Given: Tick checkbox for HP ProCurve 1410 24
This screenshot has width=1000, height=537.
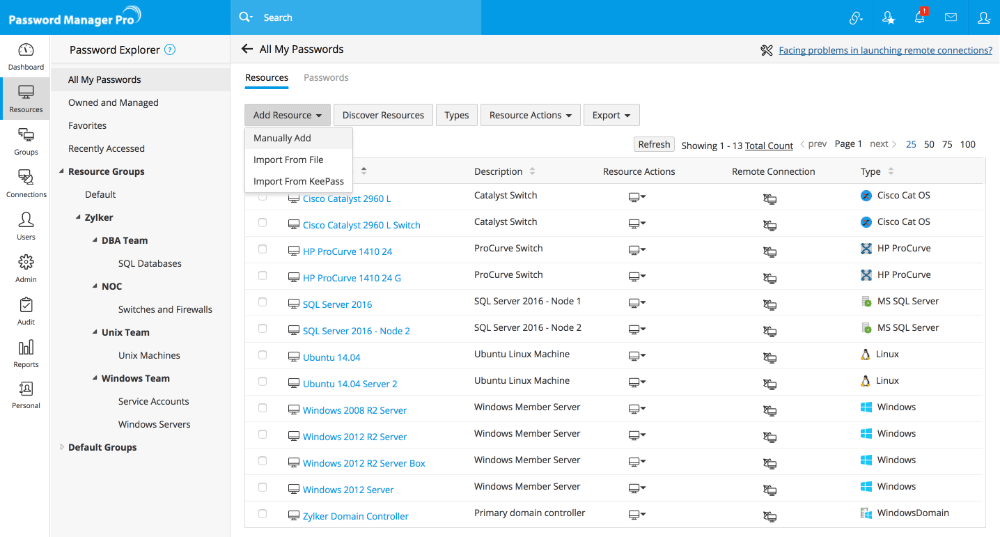Looking at the screenshot, I should coord(262,249).
